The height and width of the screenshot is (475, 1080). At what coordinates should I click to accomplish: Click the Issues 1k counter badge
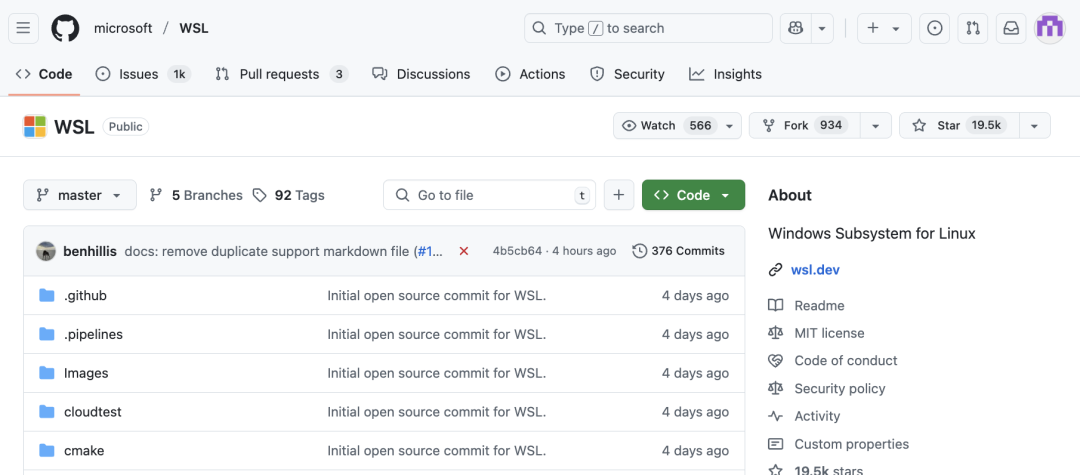click(x=179, y=74)
